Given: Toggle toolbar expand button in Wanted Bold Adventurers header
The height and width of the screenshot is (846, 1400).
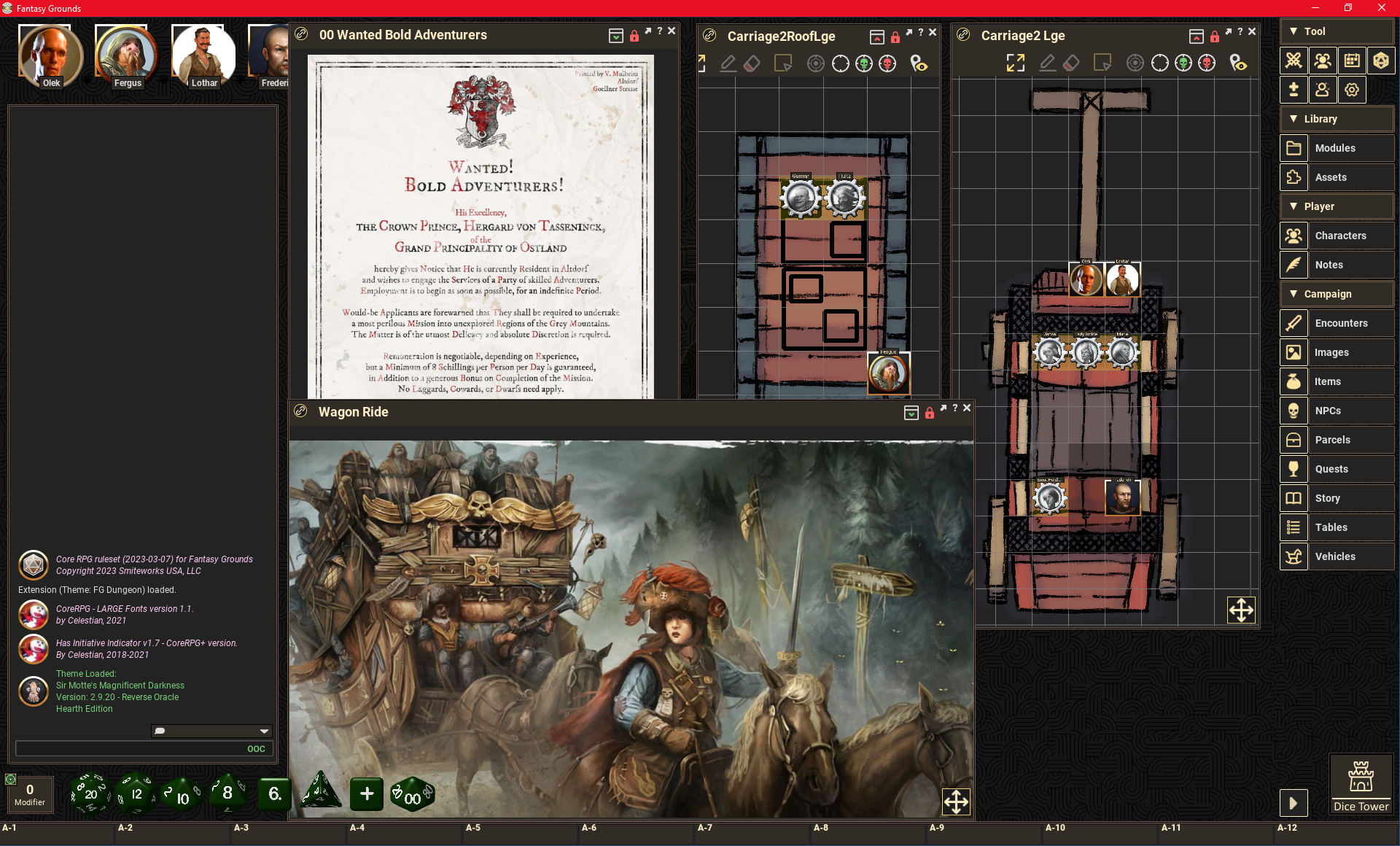Looking at the screenshot, I should tap(616, 36).
